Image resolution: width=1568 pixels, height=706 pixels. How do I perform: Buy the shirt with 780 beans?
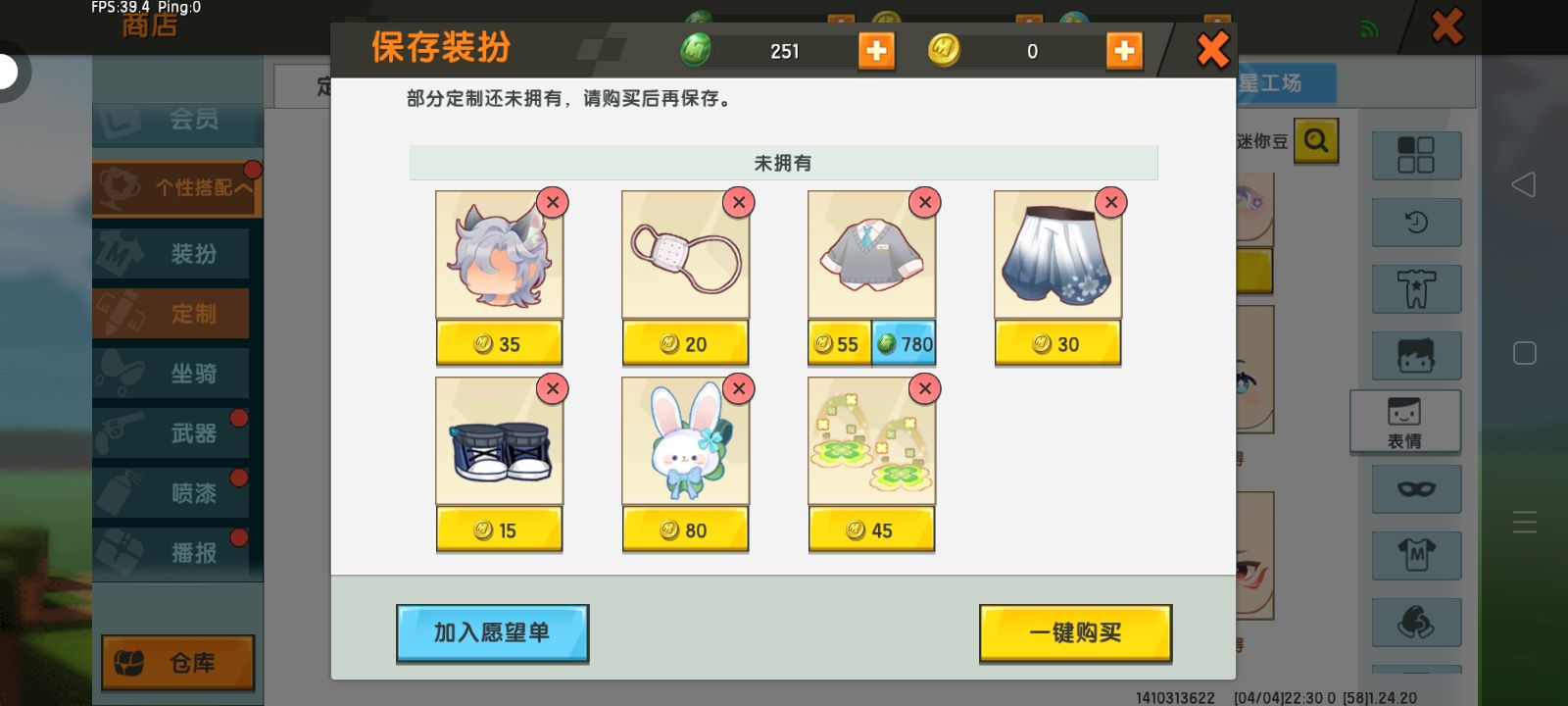pyautogui.click(x=904, y=344)
